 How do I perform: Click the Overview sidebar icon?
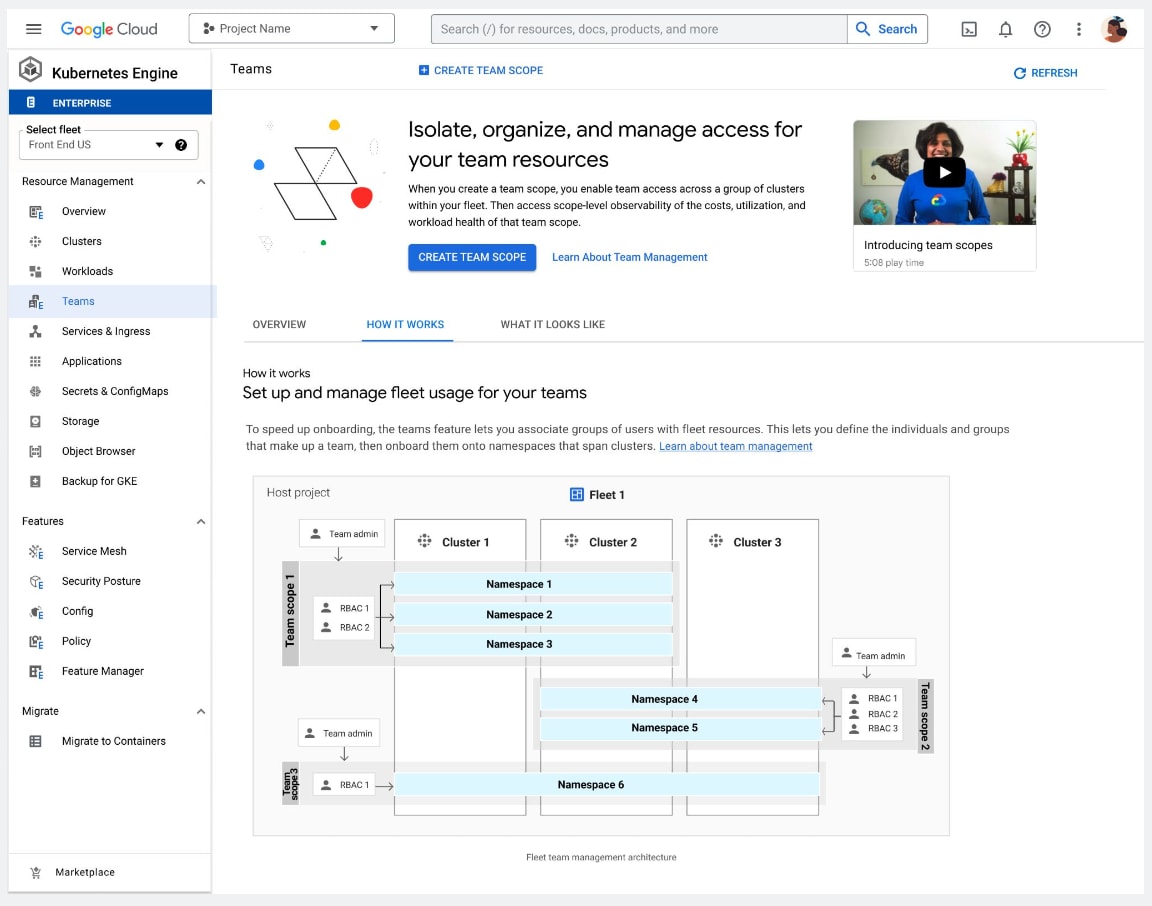click(35, 212)
